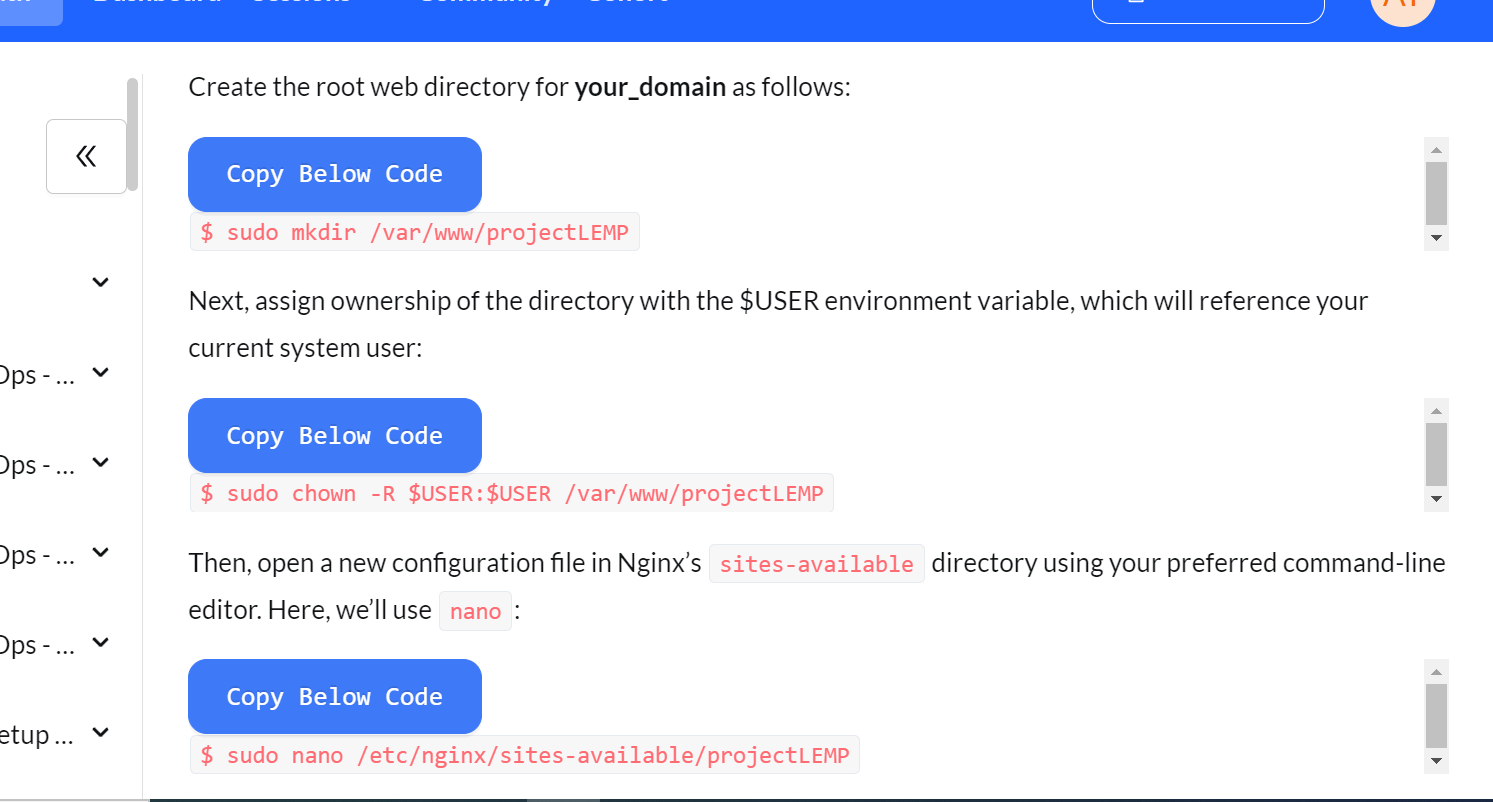Expand the first Ops section in the sidebar
1493x802 pixels.
pyautogui.click(x=99, y=372)
